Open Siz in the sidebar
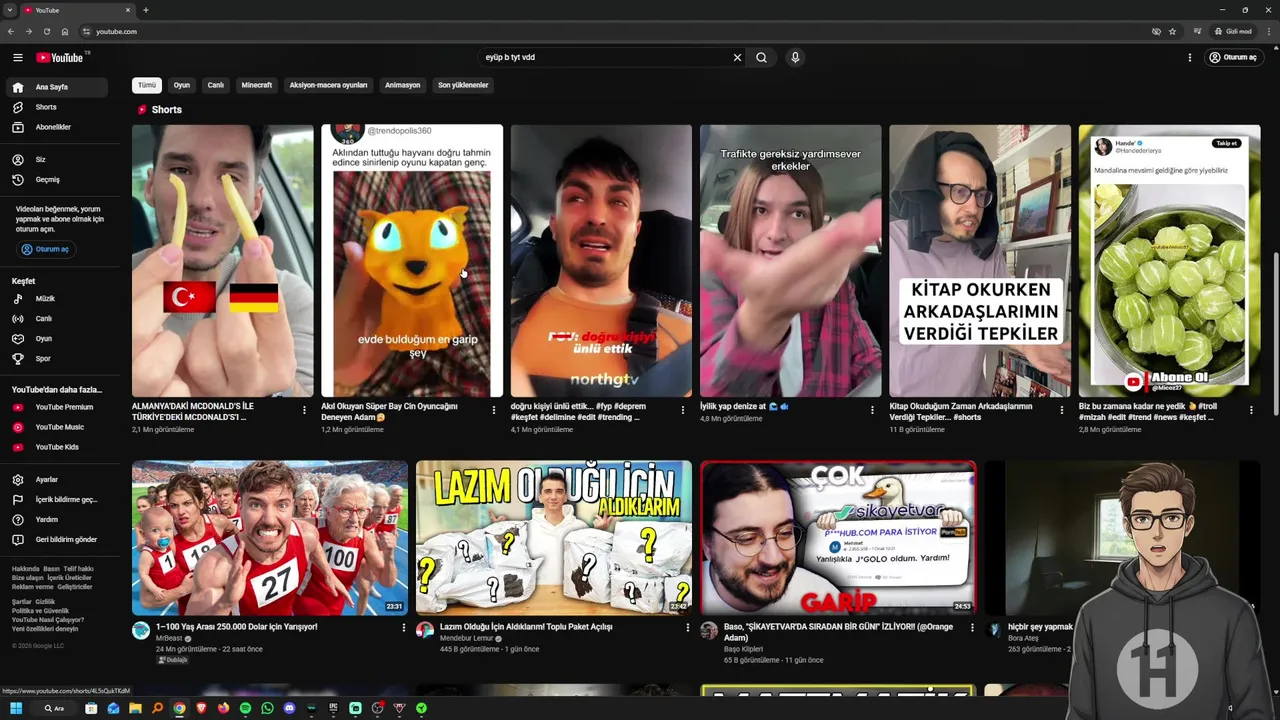 [56, 159]
